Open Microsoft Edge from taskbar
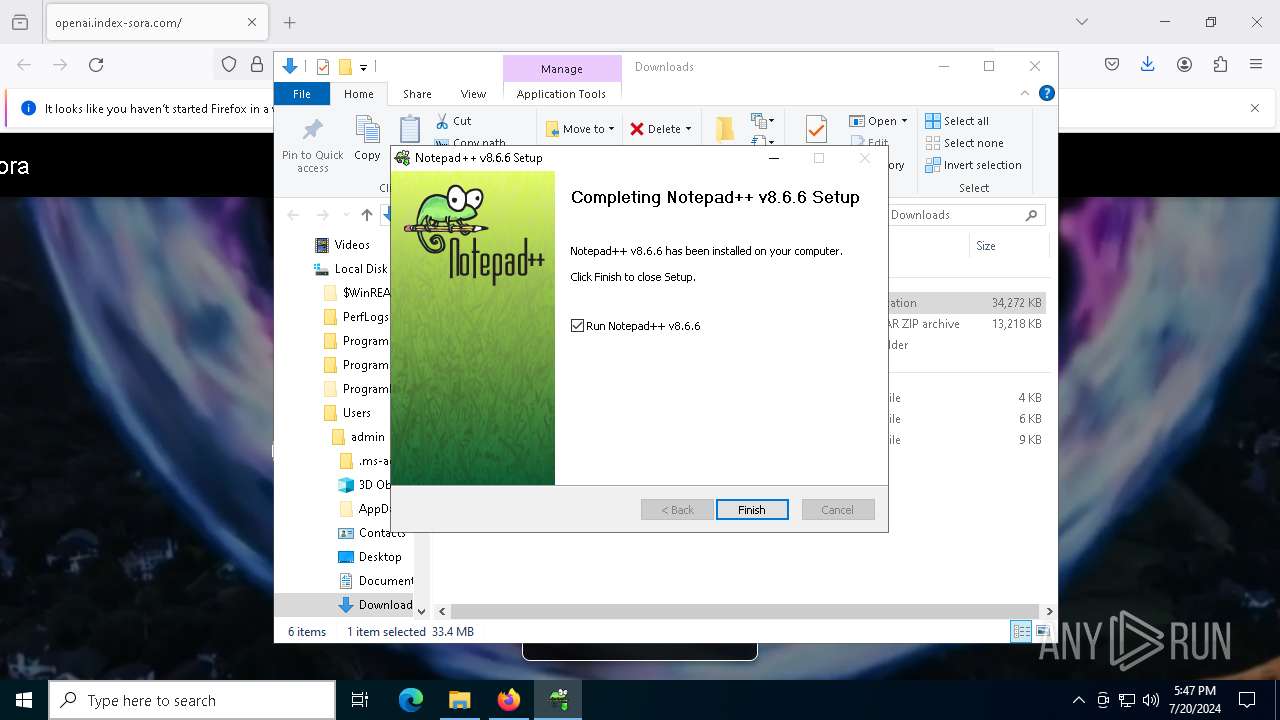1280x720 pixels. point(411,700)
